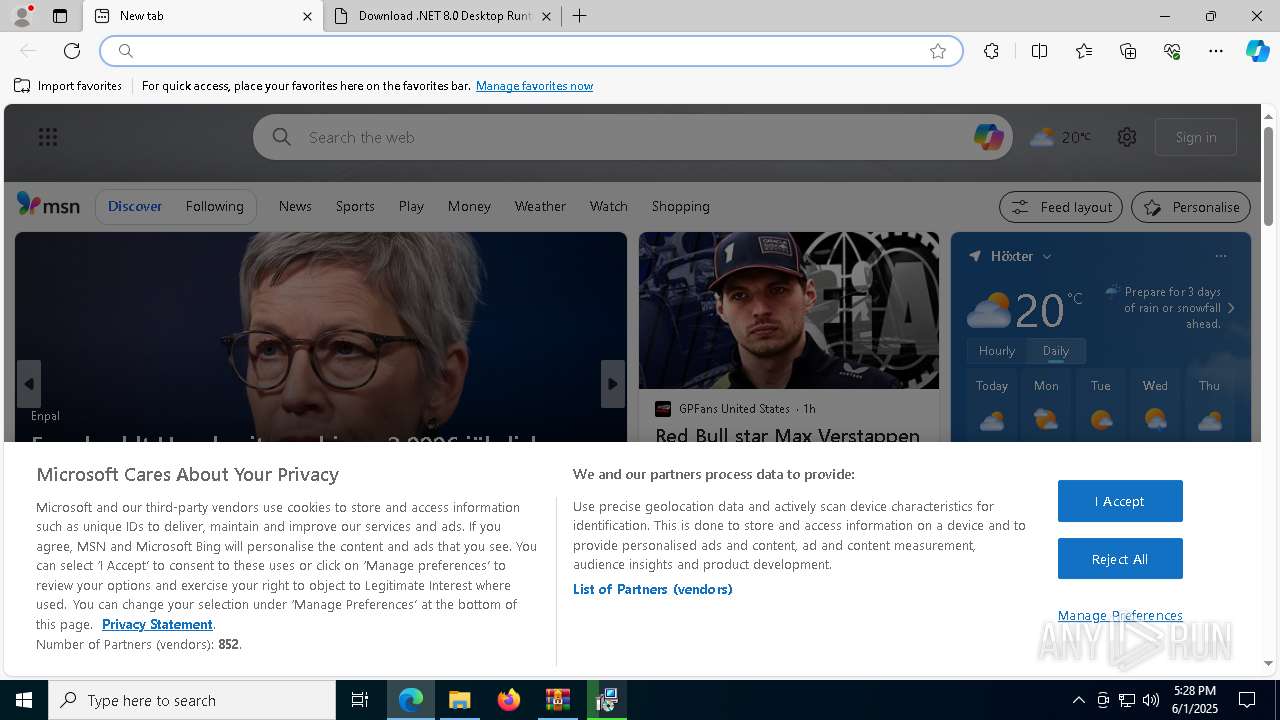Screen dimensions: 1280x720
Task: Toggle split screen view
Action: pyautogui.click(x=1039, y=51)
